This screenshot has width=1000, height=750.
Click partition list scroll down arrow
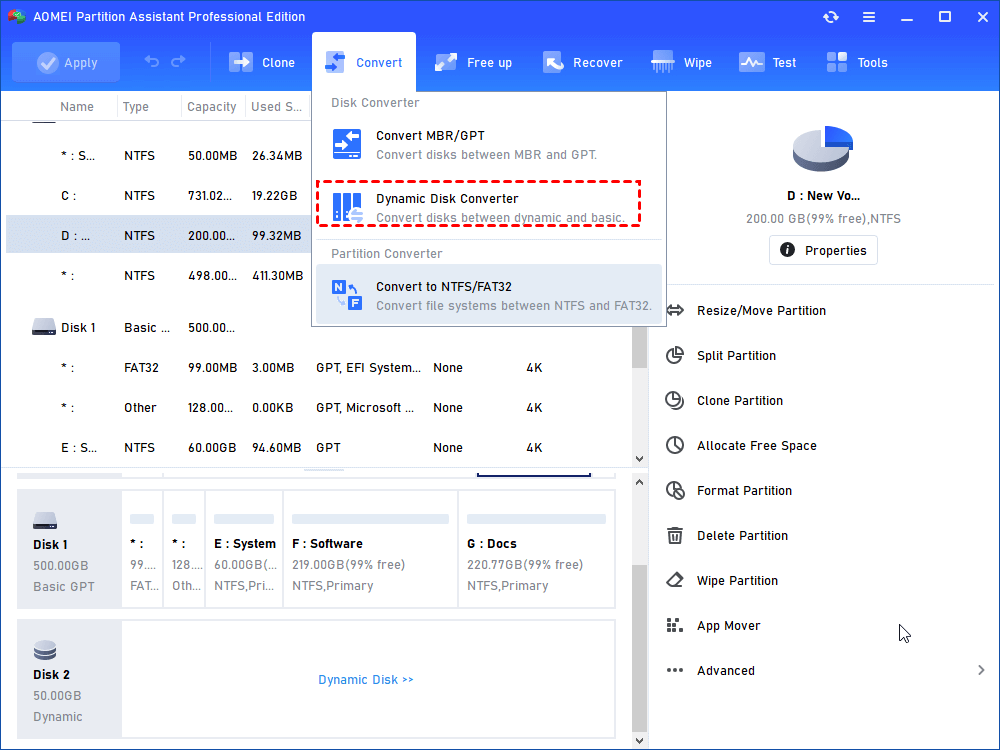640,459
